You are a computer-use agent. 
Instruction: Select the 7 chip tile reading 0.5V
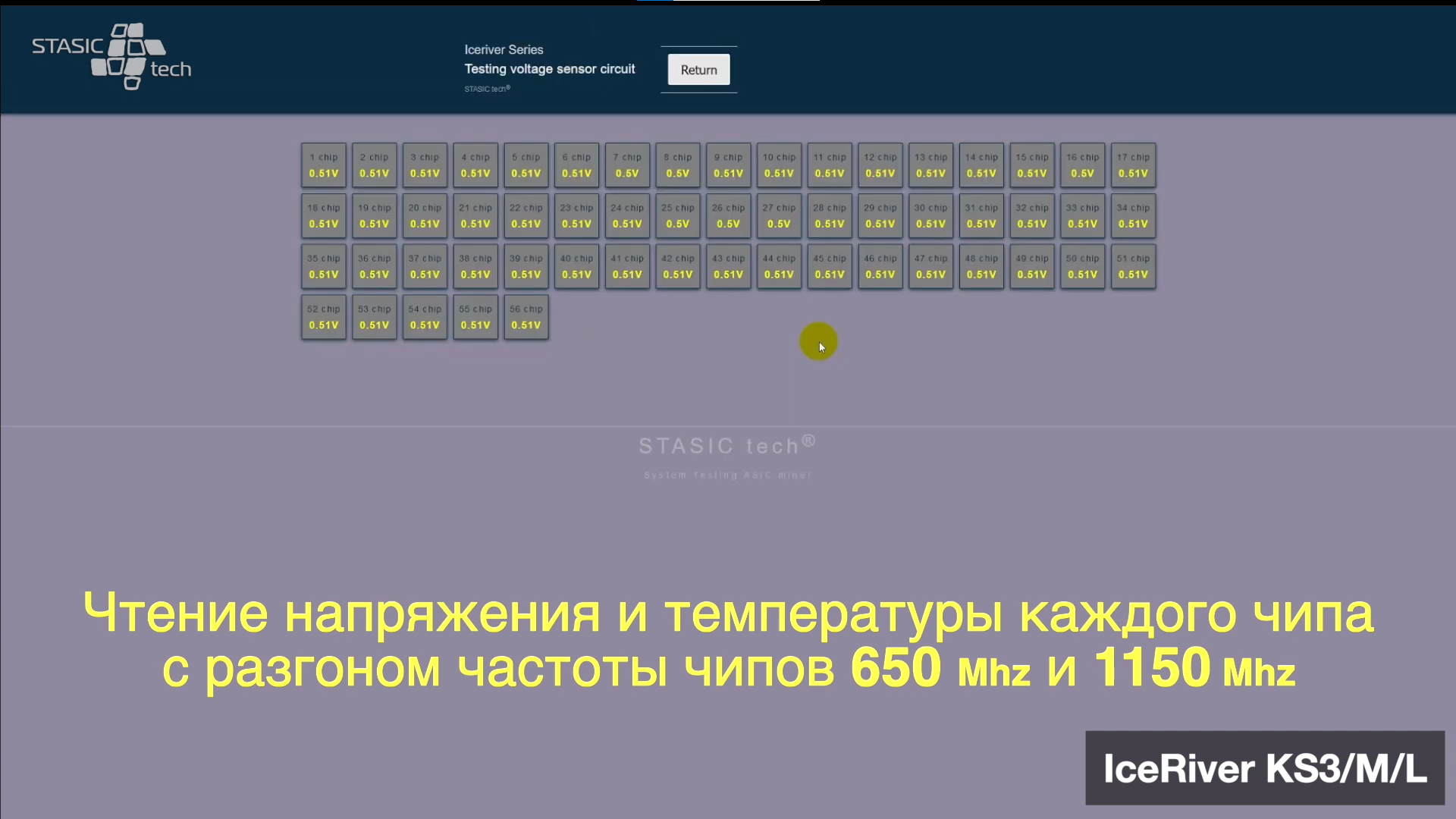[627, 165]
